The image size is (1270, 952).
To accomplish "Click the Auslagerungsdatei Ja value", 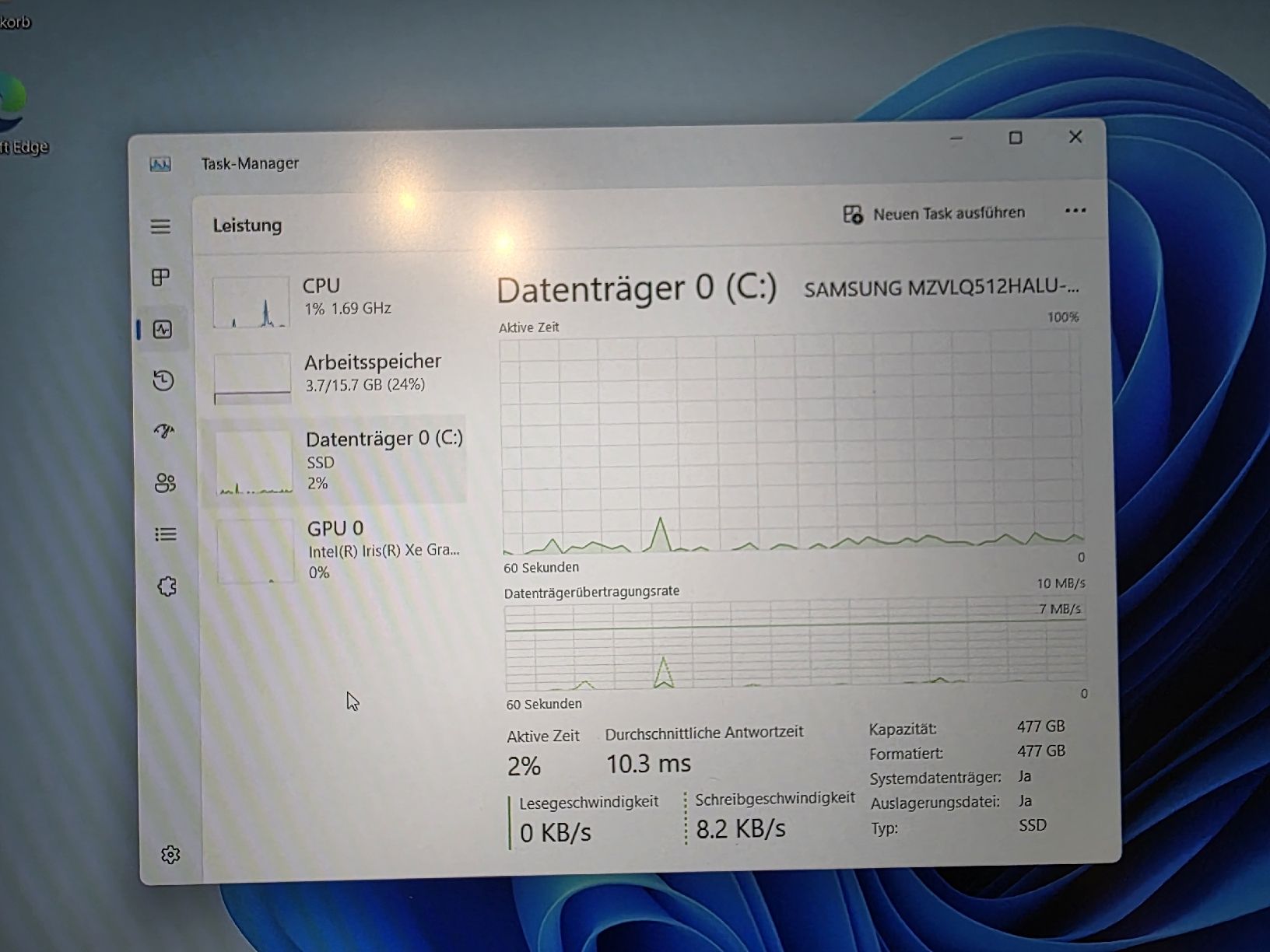I will click(1026, 801).
